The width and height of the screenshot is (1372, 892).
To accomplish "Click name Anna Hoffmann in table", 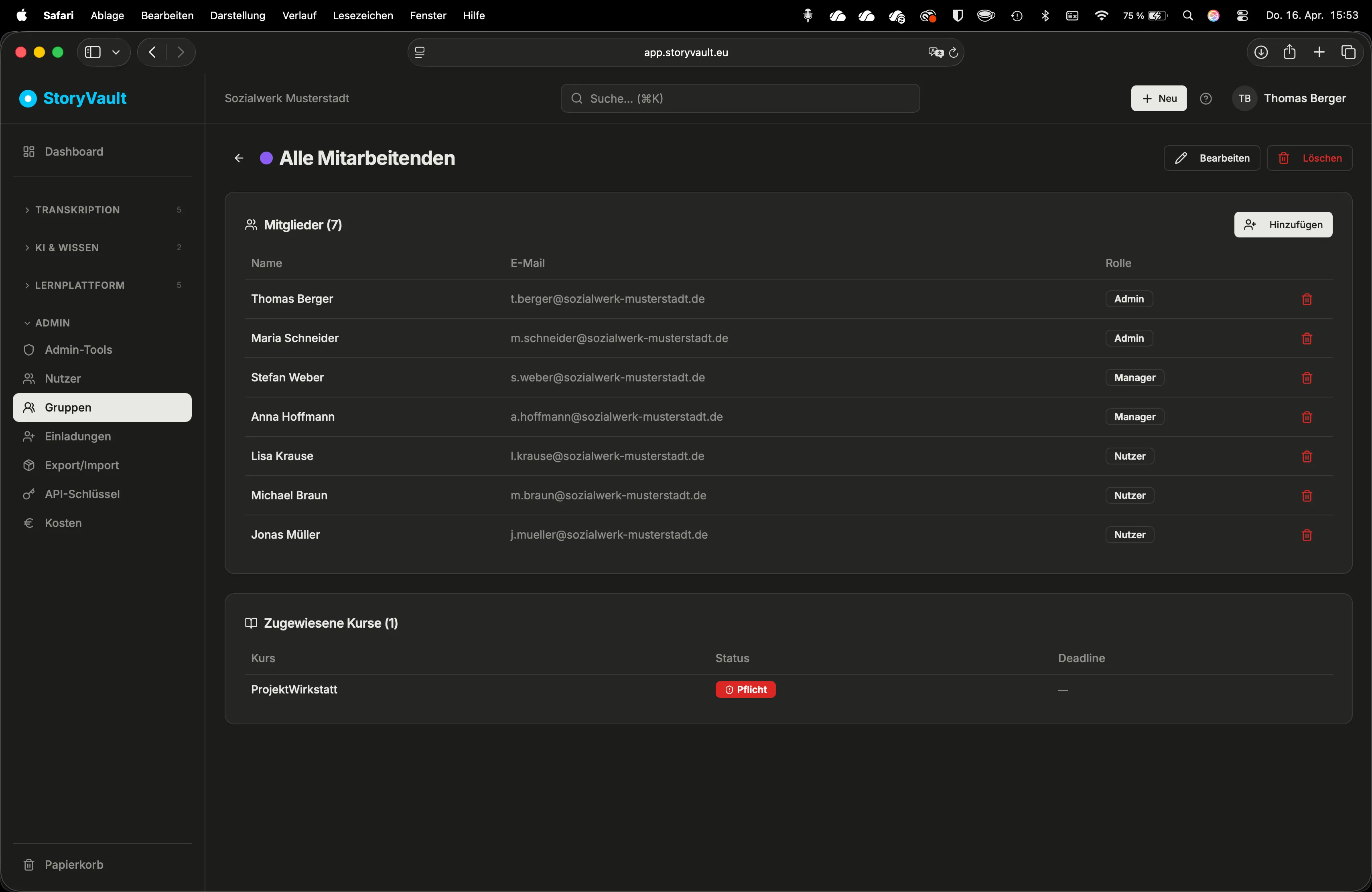I will pyautogui.click(x=293, y=417).
